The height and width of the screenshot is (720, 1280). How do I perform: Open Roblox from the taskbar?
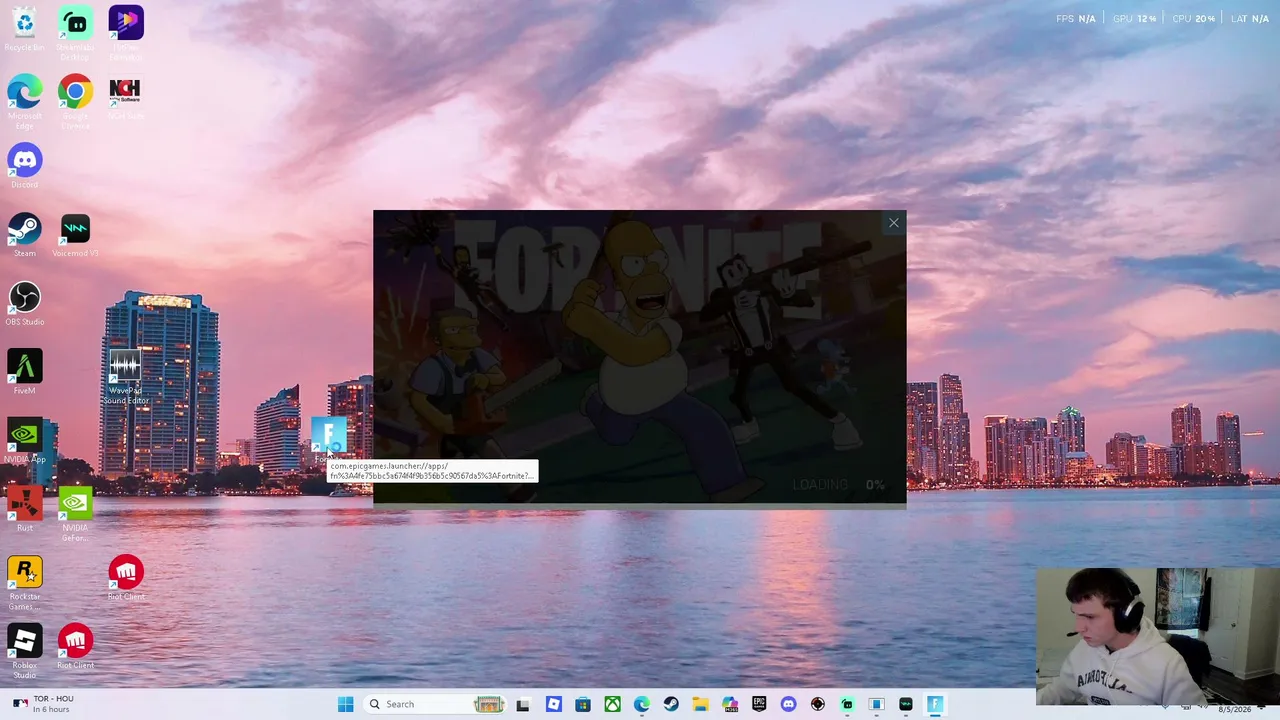coord(554,704)
